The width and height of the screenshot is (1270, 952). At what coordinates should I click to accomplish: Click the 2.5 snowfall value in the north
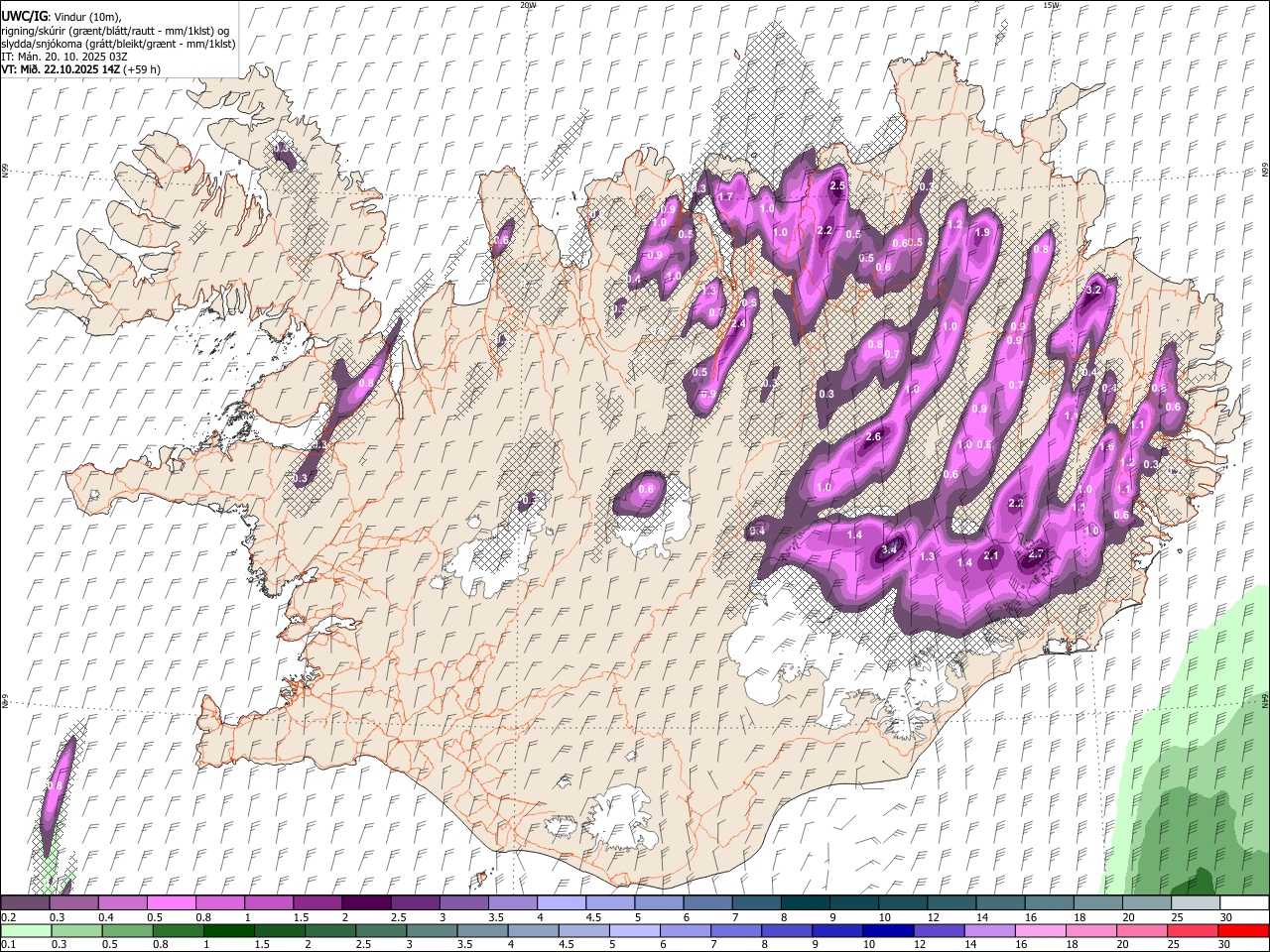pos(836,185)
